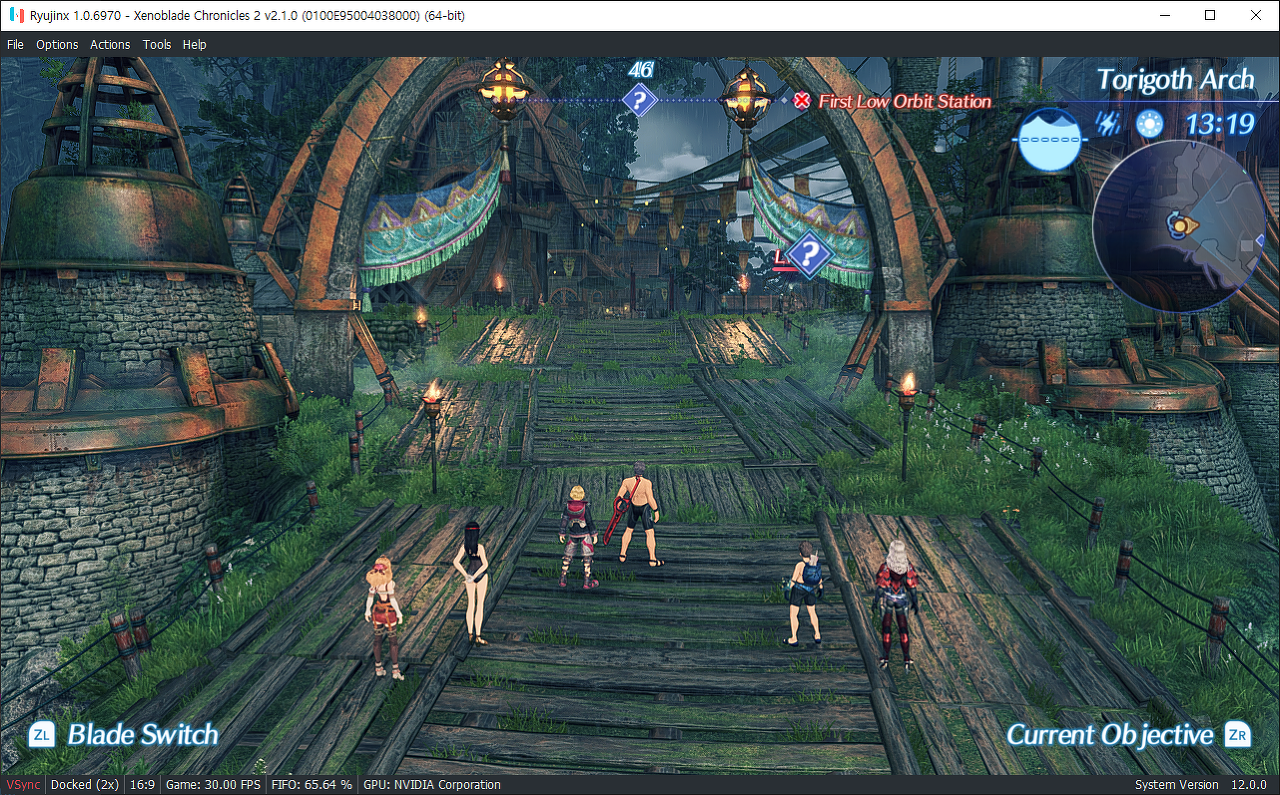Viewport: 1280px width, 795px height.
Task: Open the Tools menu
Action: tap(157, 44)
